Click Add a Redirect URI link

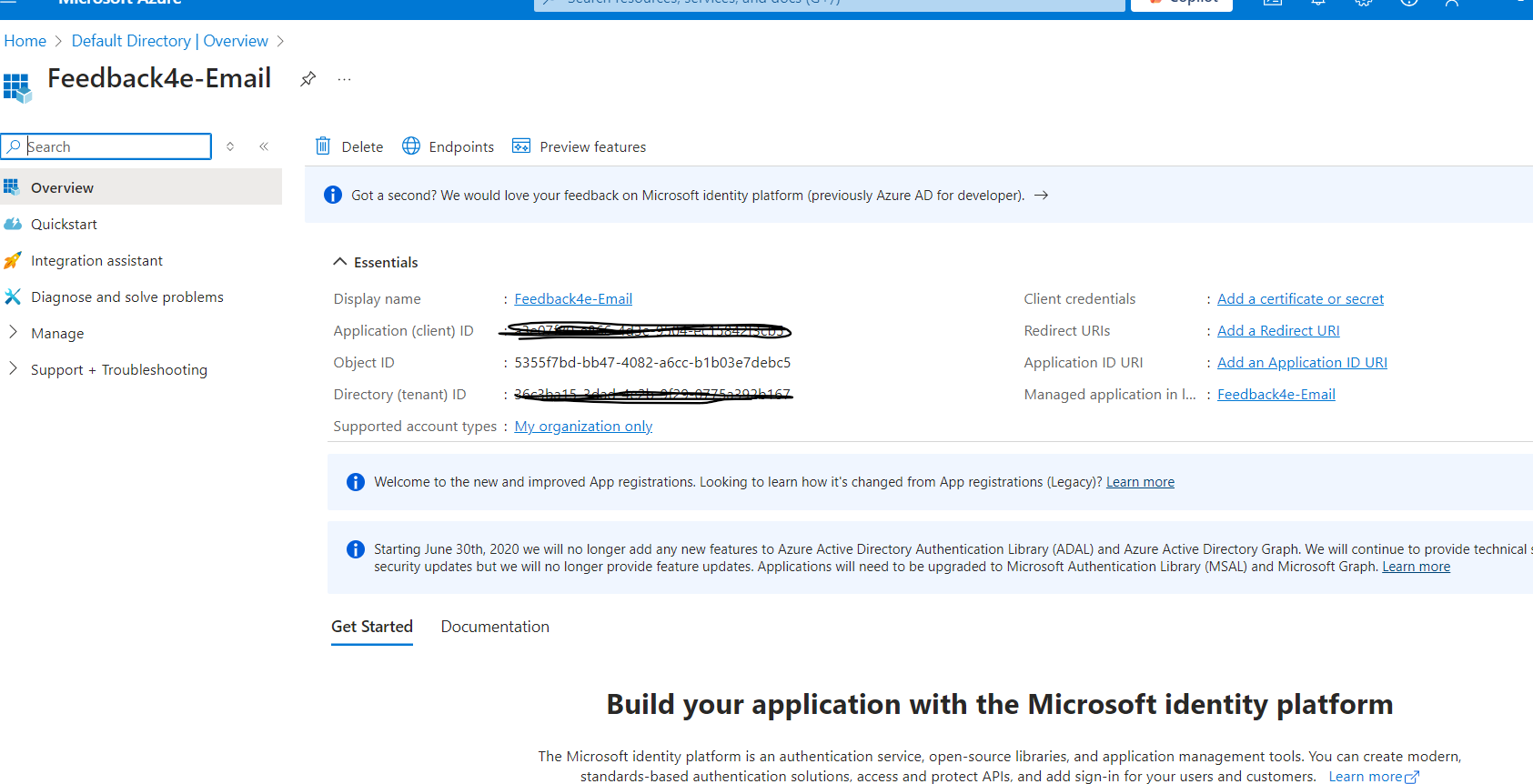click(x=1278, y=331)
